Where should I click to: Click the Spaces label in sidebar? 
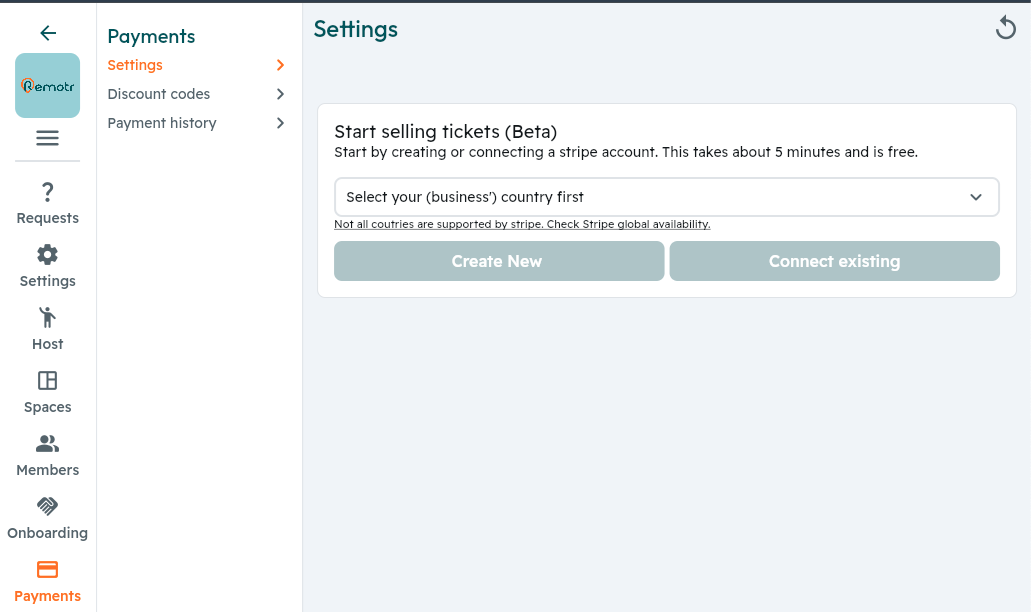point(47,408)
